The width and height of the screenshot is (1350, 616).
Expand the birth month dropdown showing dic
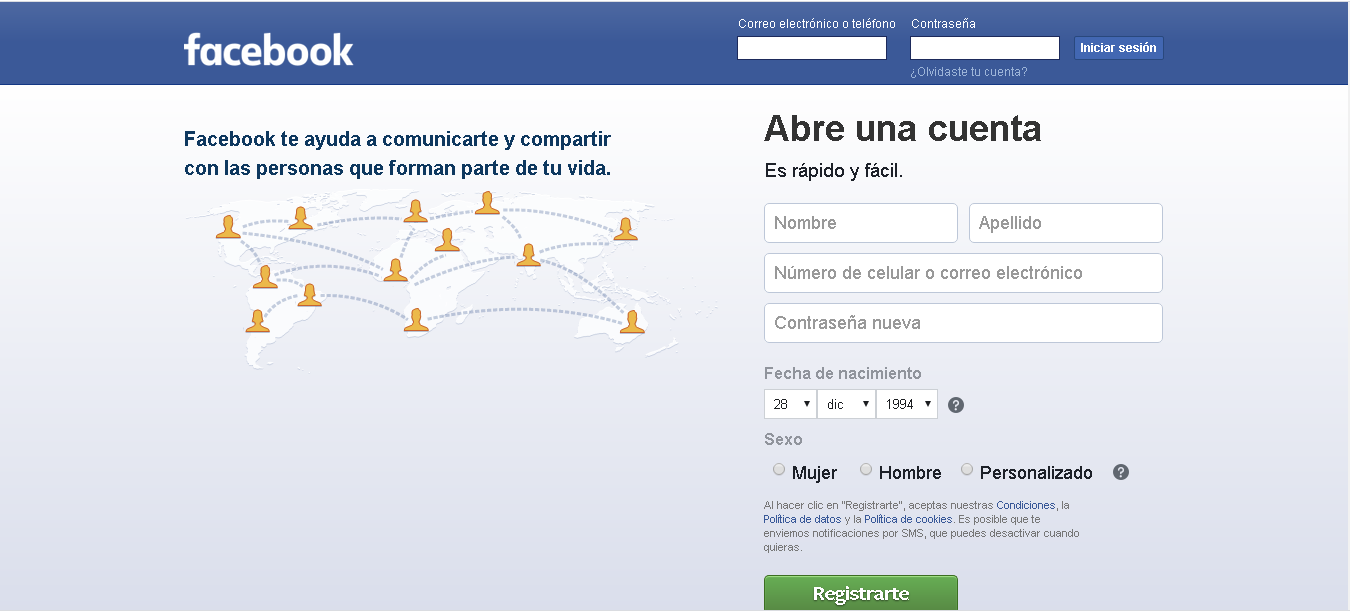(846, 404)
